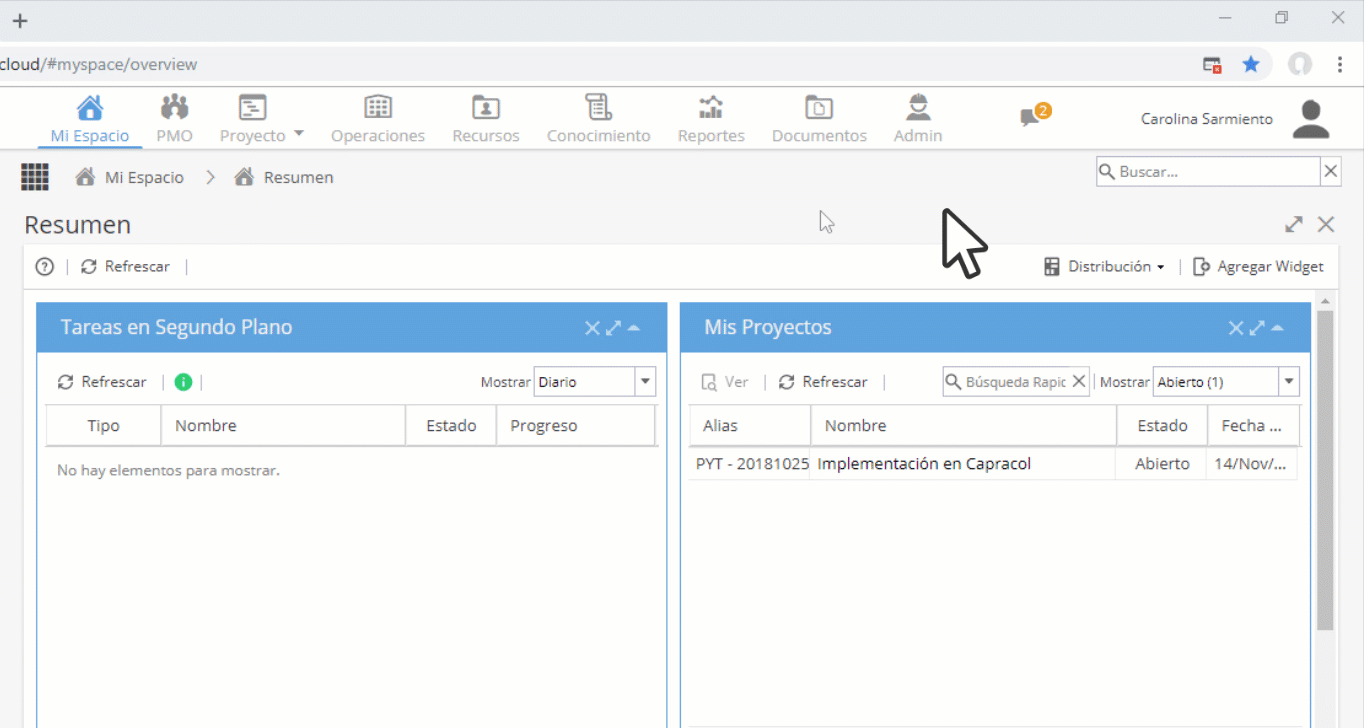
Task: Open the Conocimiento module
Action: pos(598,119)
